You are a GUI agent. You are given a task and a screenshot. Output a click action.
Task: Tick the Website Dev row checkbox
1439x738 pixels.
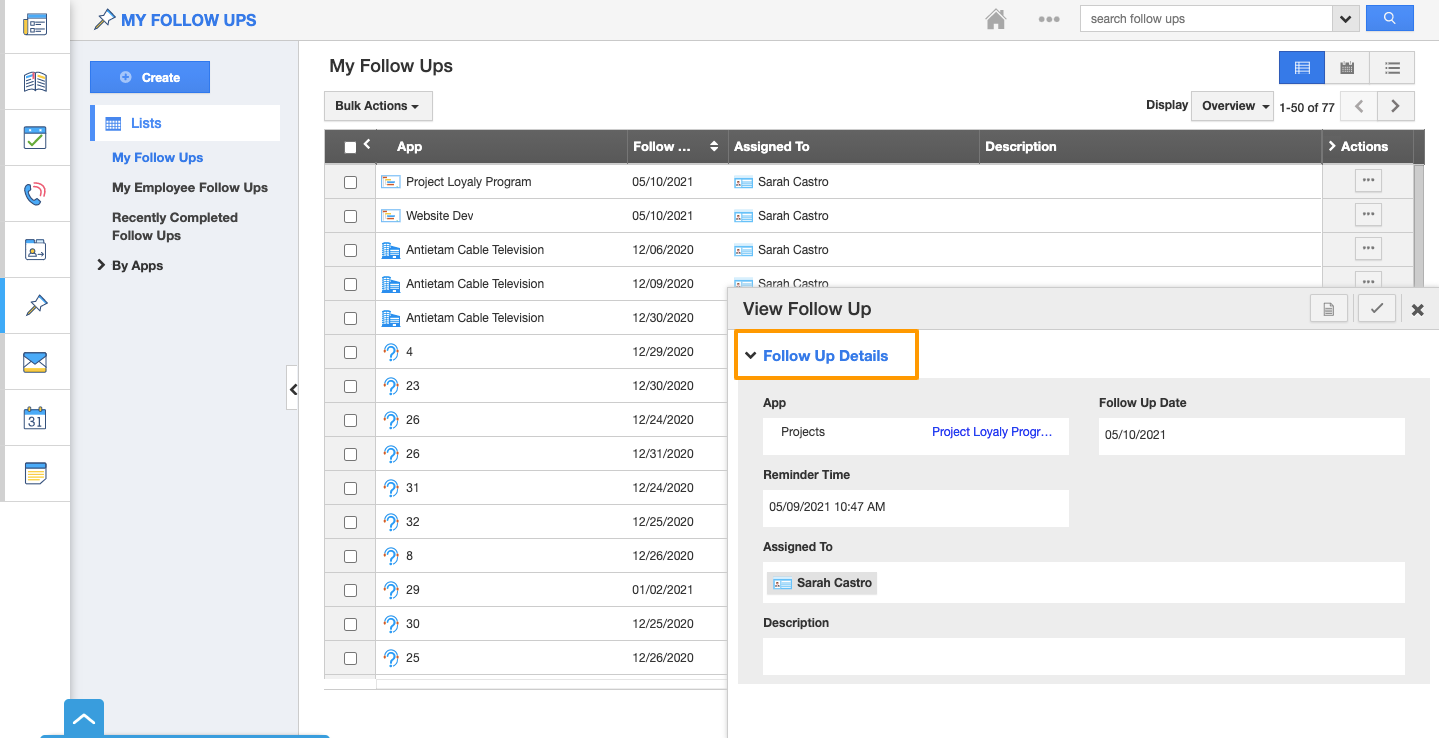(x=350, y=216)
